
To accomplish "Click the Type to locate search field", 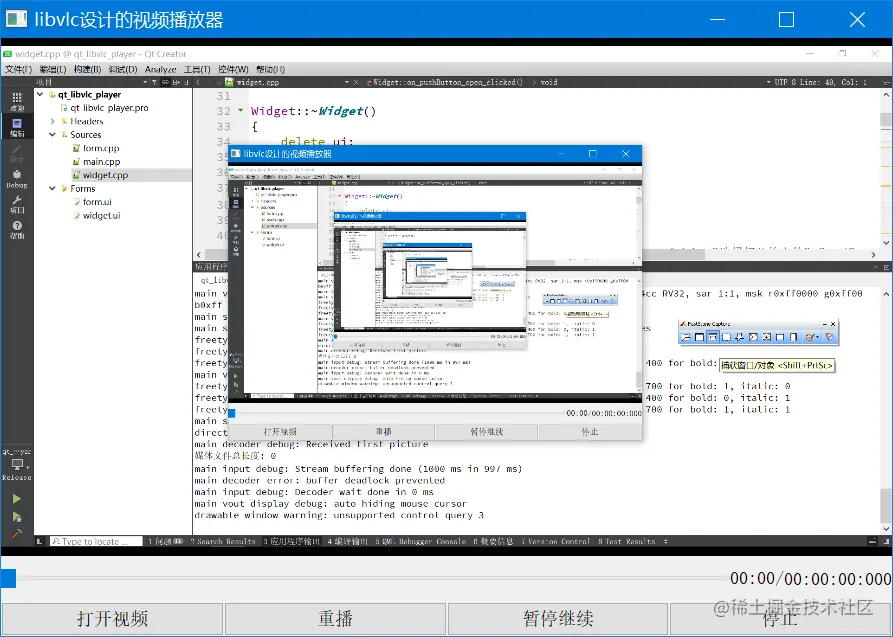I will click(x=96, y=541).
